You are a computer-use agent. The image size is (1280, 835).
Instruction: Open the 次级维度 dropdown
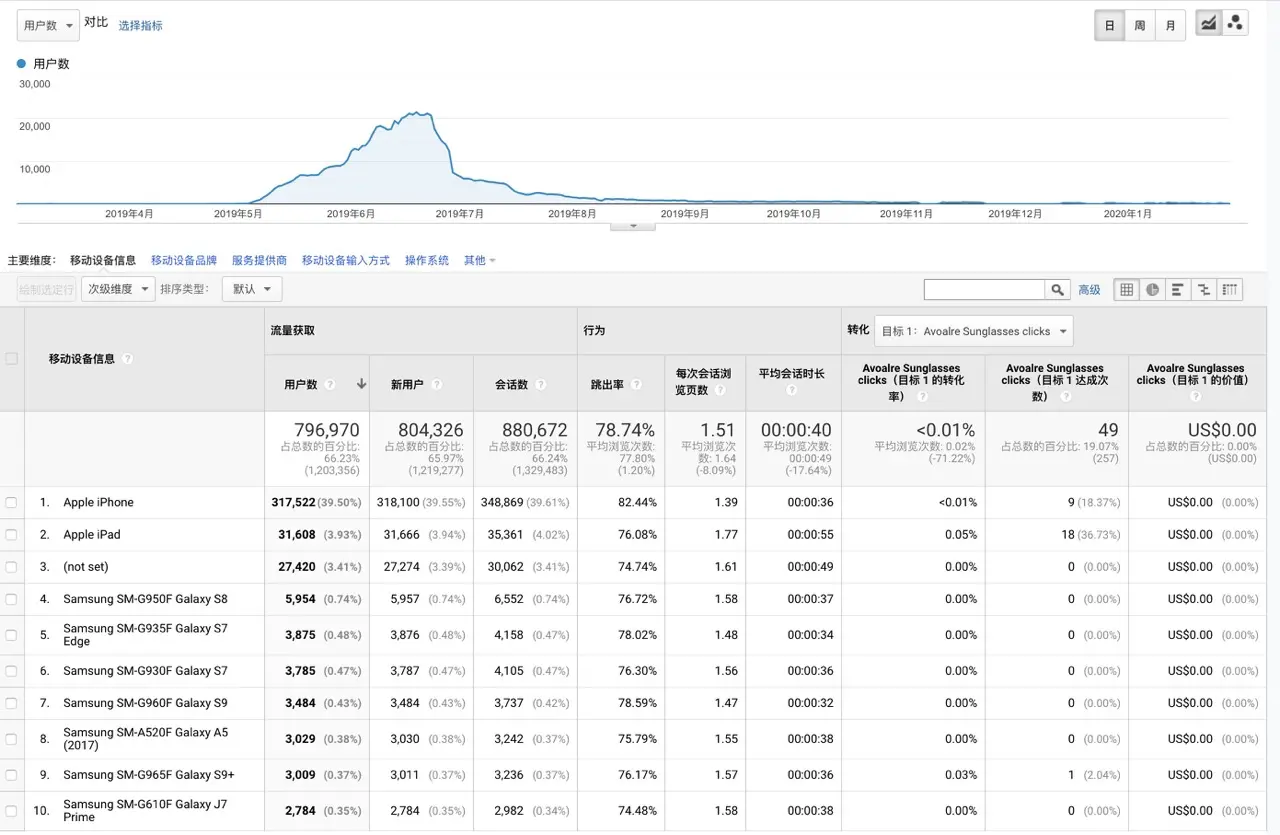[118, 289]
